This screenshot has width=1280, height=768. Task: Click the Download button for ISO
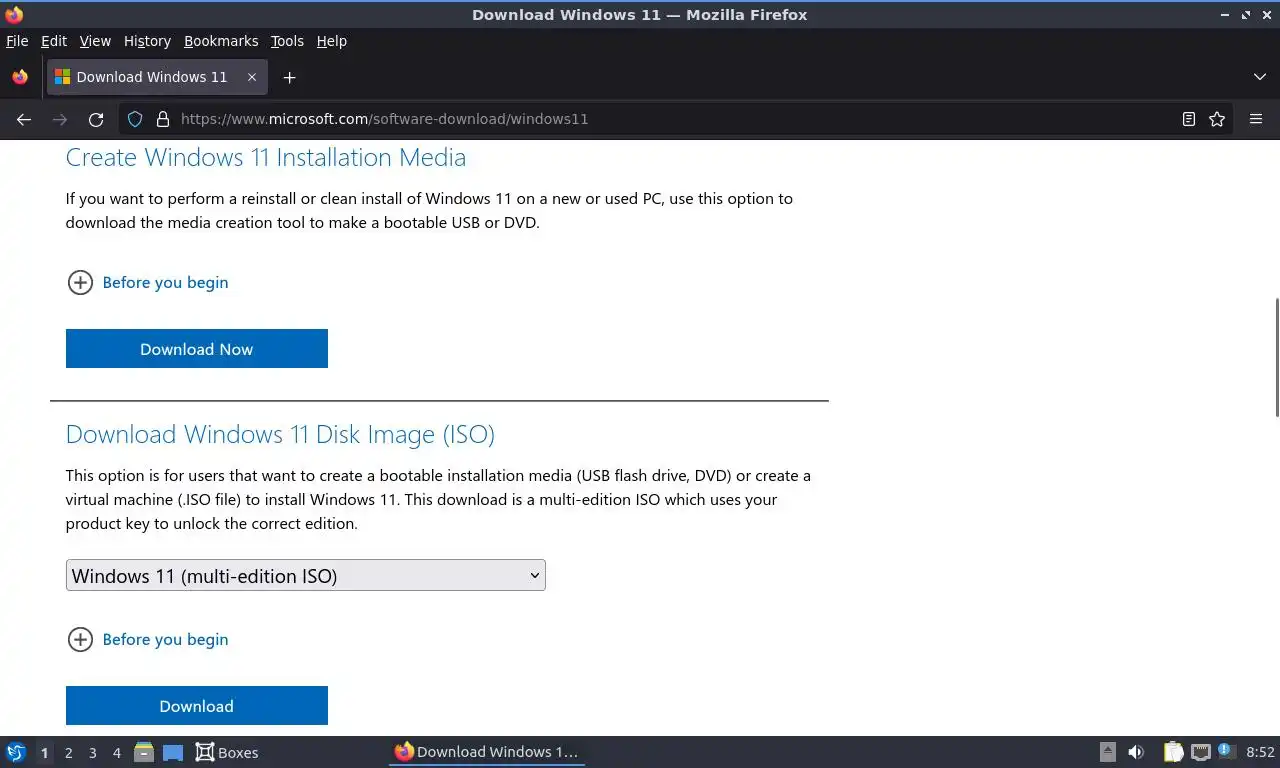pyautogui.click(x=197, y=706)
